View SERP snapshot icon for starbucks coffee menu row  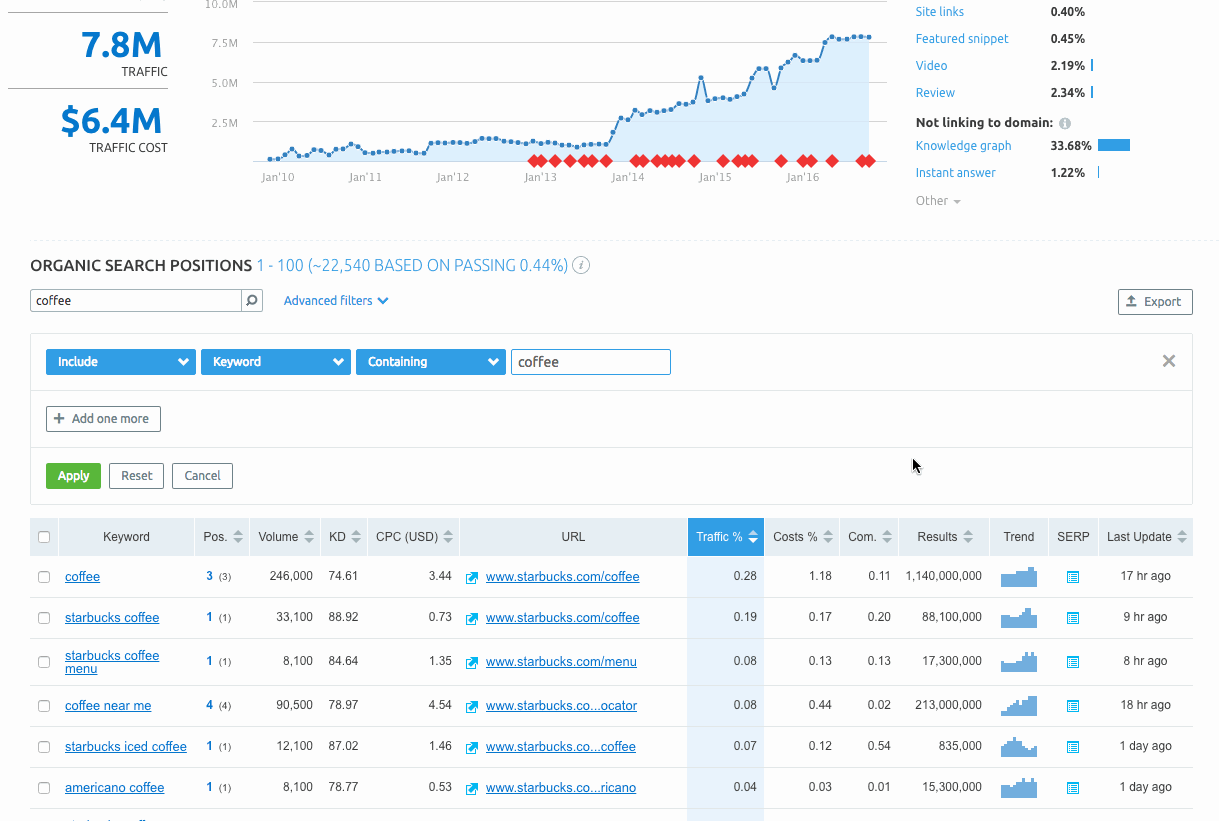click(1073, 662)
